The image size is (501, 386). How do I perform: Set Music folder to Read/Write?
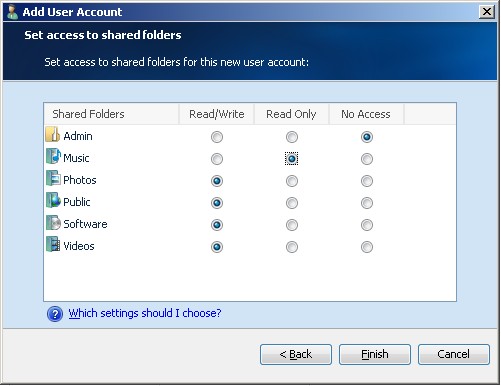(x=217, y=159)
